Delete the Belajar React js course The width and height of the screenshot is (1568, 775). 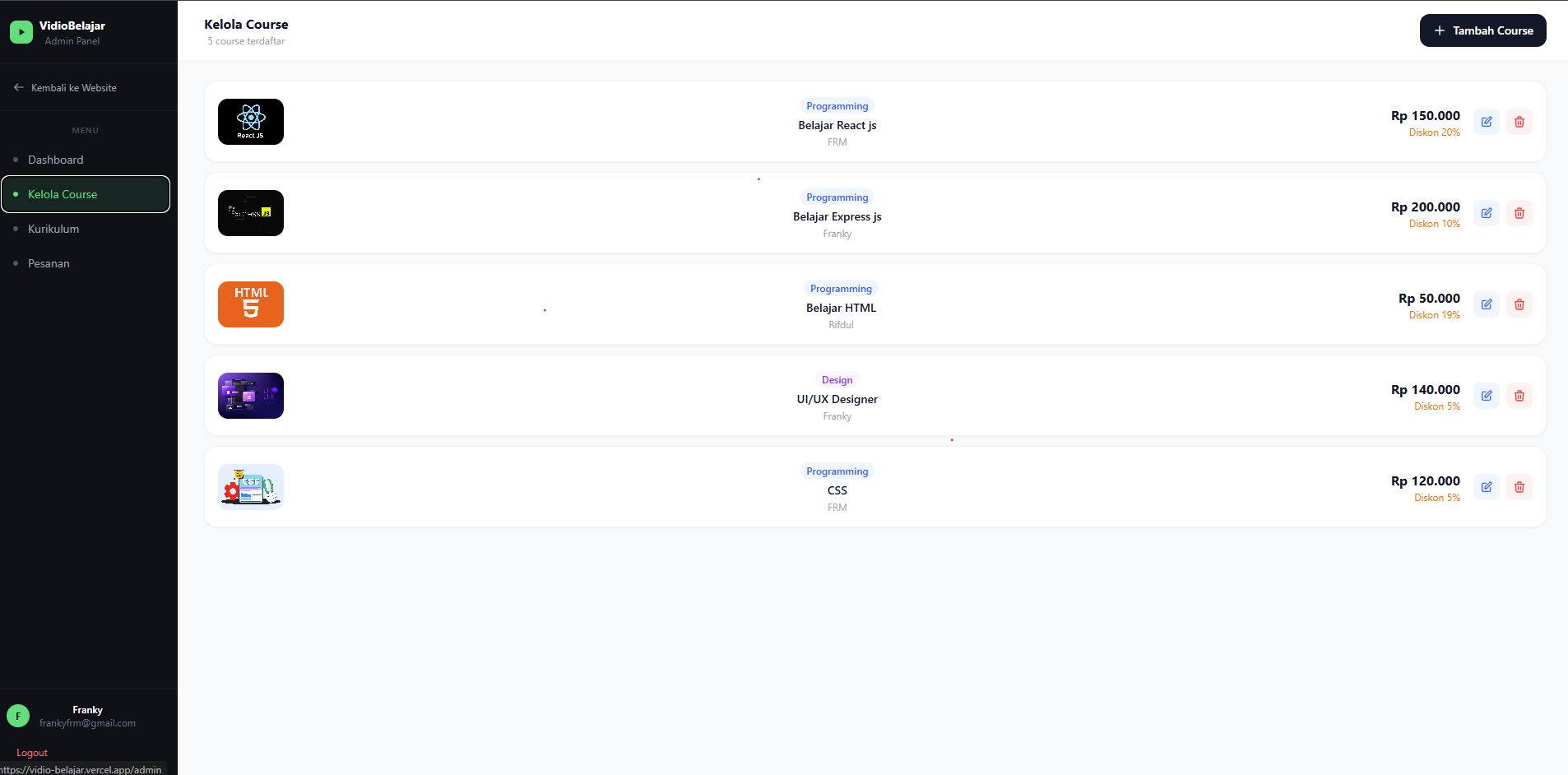1519,122
